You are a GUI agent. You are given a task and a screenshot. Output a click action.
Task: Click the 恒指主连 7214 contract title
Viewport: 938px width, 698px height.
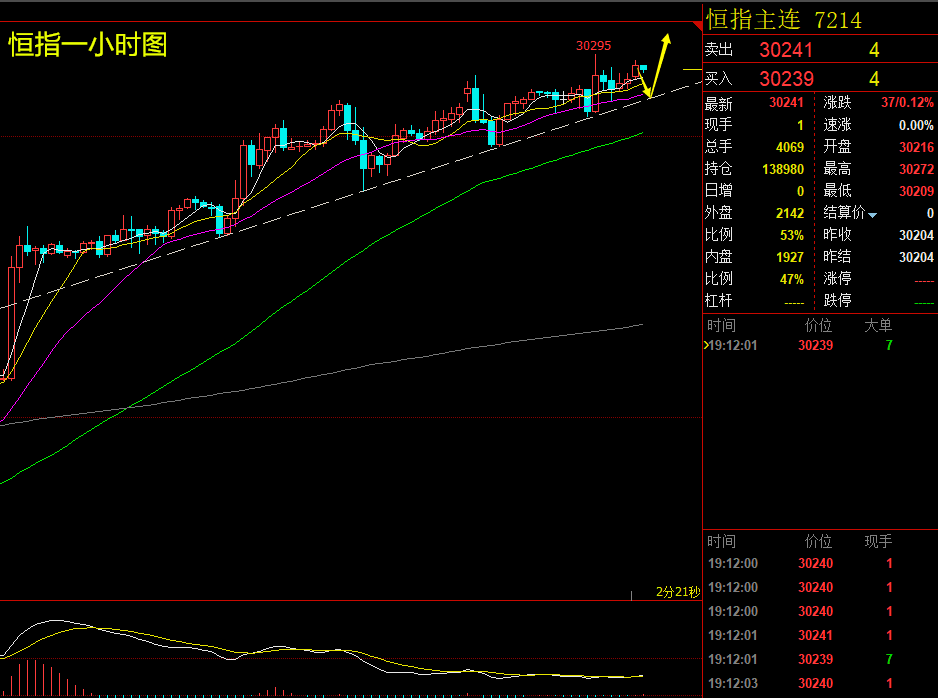pyautogui.click(x=784, y=20)
